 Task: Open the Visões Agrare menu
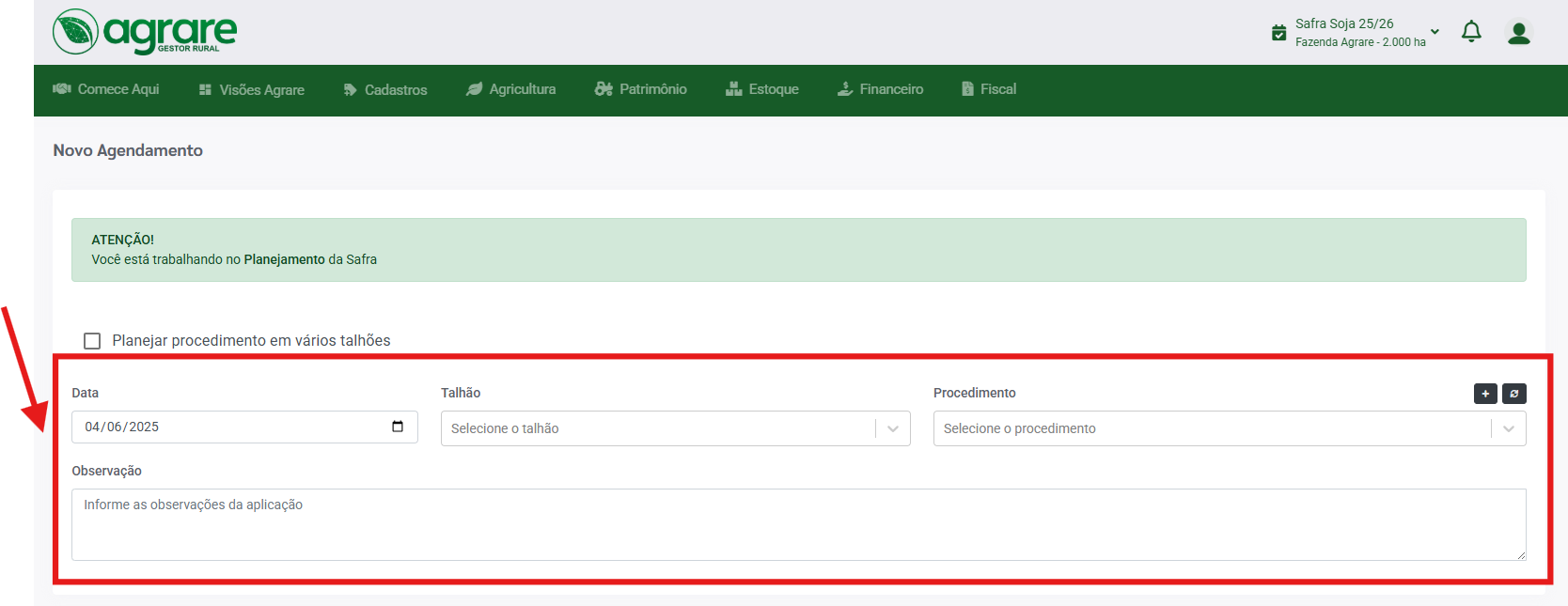point(252,90)
